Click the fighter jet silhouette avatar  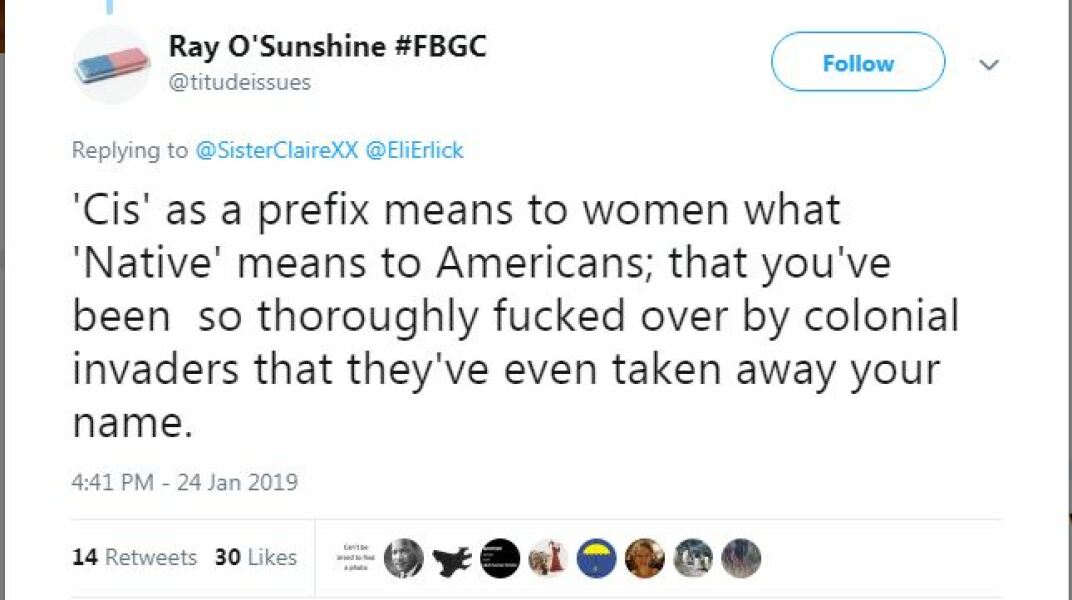click(450, 557)
